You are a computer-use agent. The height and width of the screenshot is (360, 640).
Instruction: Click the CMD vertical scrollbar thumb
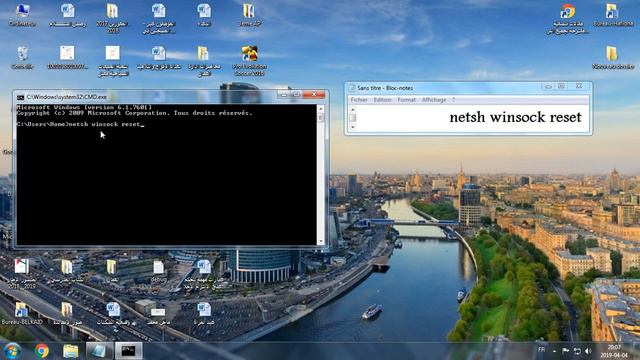click(320, 118)
